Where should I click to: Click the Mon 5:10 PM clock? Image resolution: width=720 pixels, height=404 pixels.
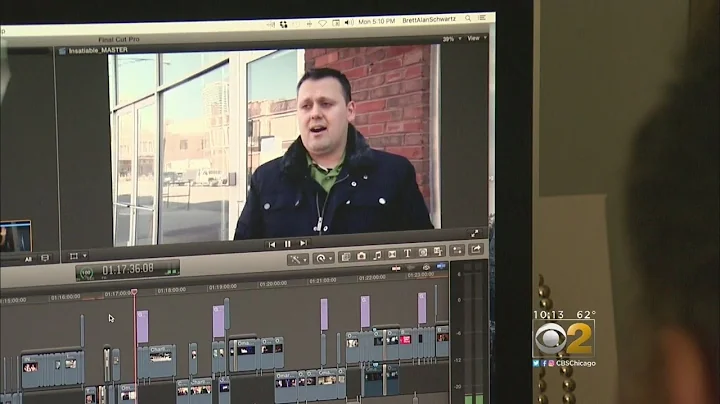[377, 21]
